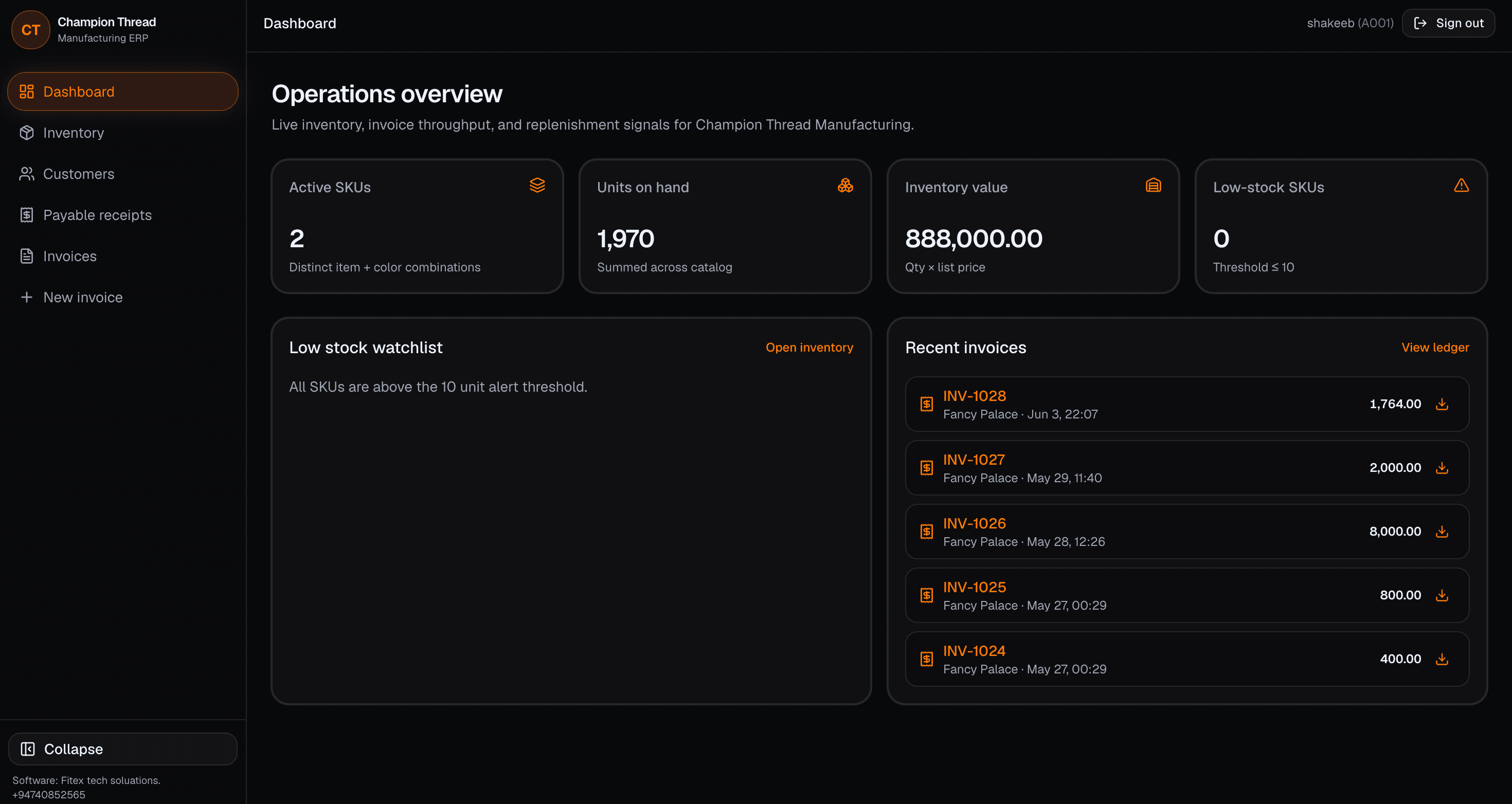Open invoice INV-1028 link
The image size is (1512, 804).
975,395
